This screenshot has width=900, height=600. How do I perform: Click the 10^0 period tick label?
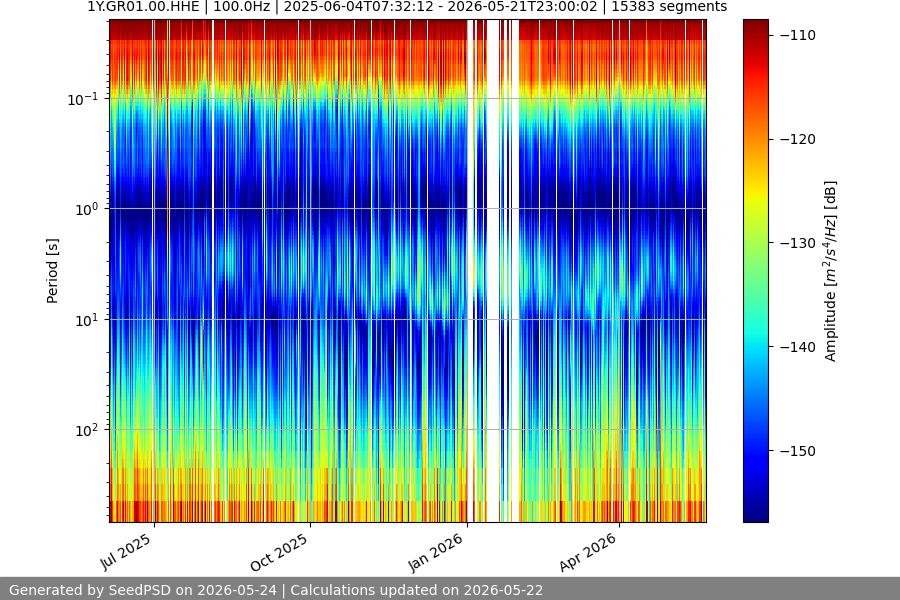(x=86, y=210)
